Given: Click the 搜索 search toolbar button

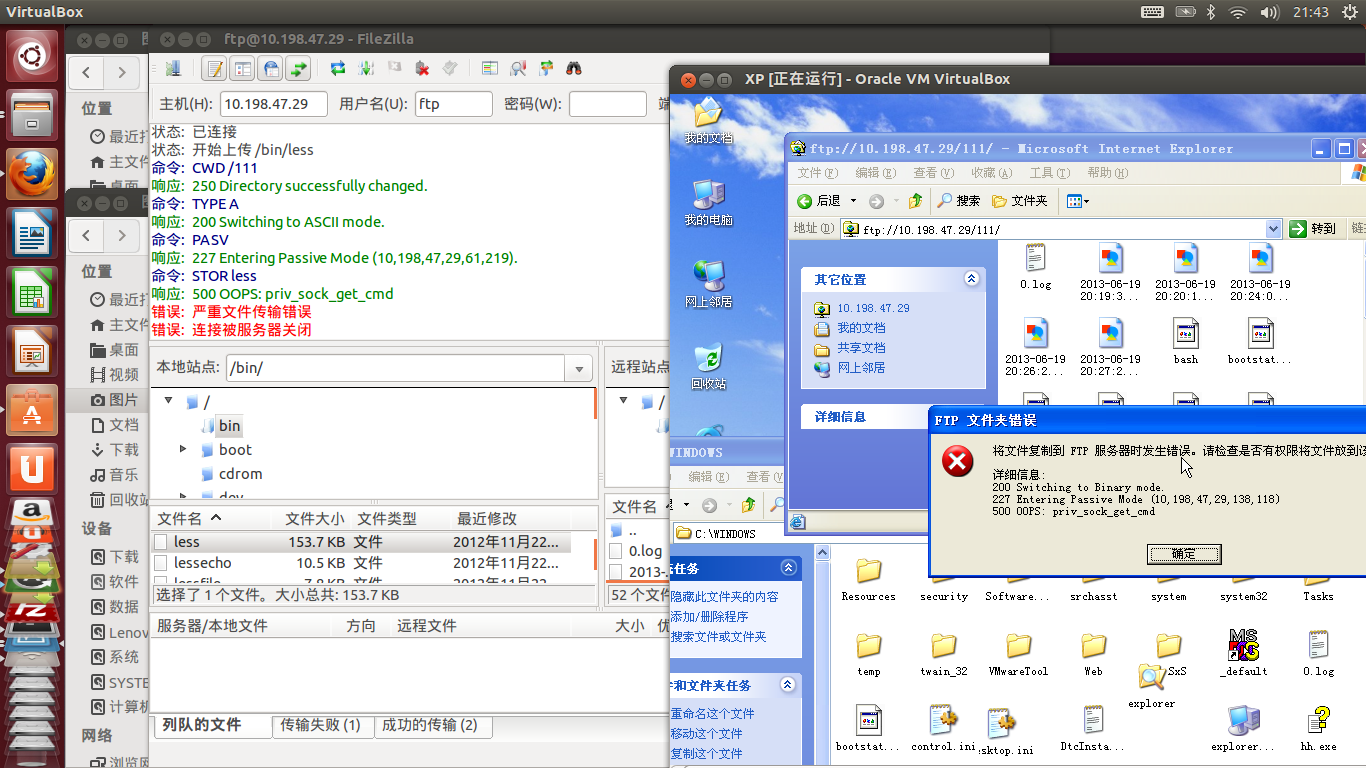Looking at the screenshot, I should click(x=959, y=201).
